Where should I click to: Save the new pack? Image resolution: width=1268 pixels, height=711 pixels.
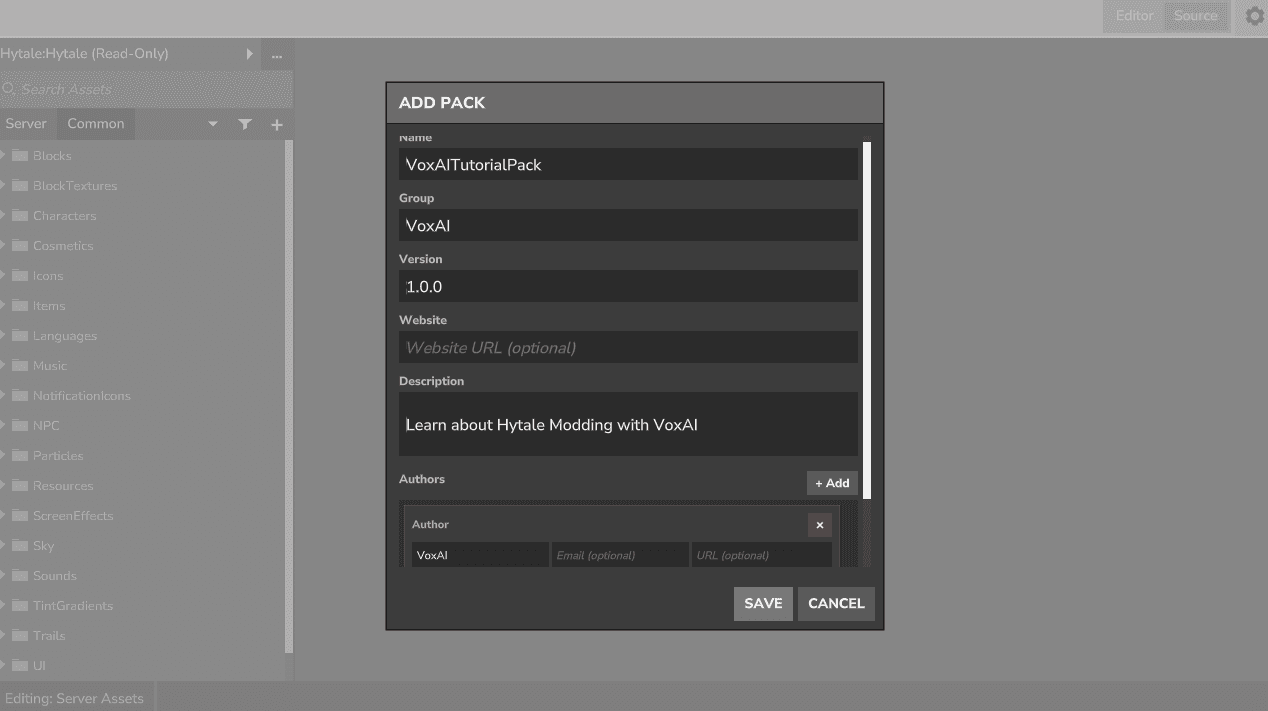click(x=763, y=603)
